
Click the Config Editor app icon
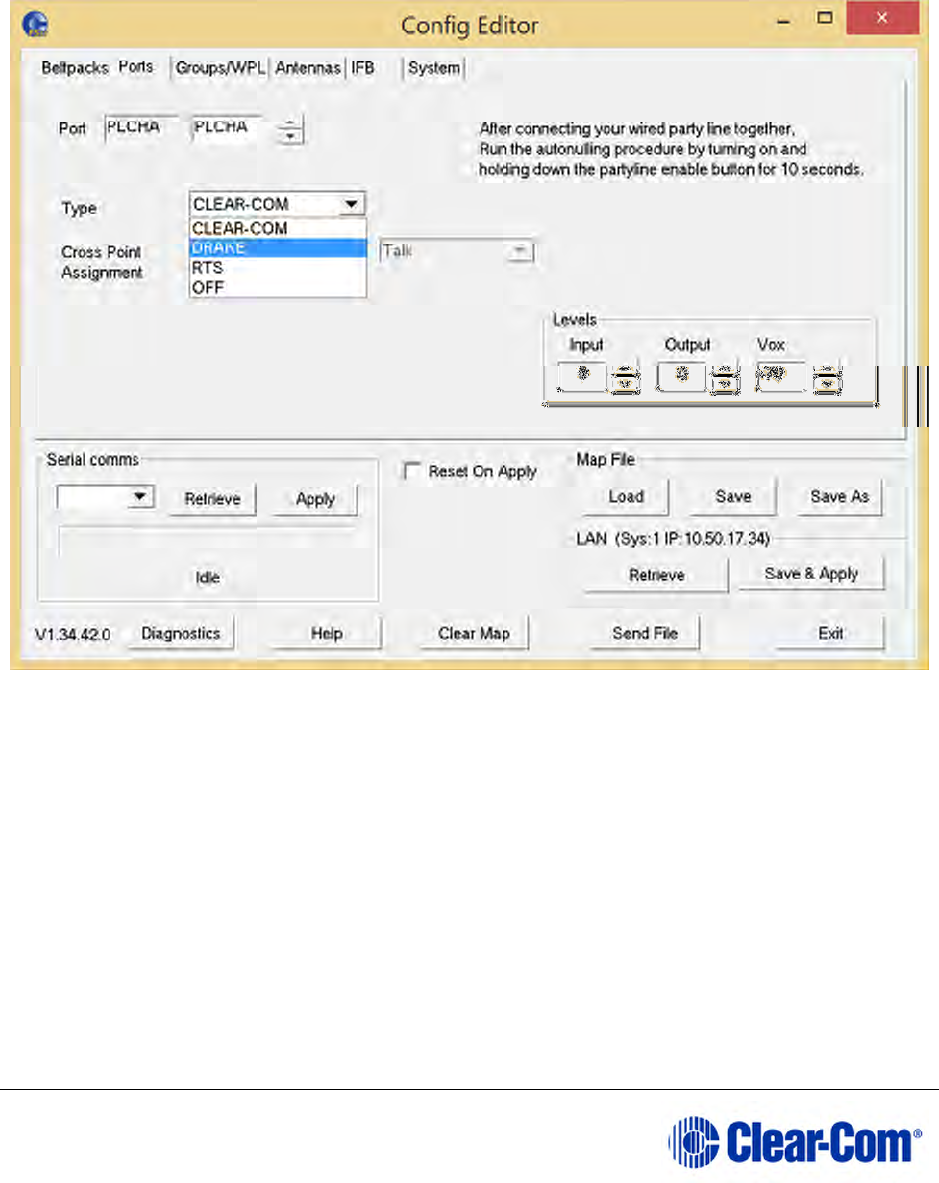click(35, 24)
